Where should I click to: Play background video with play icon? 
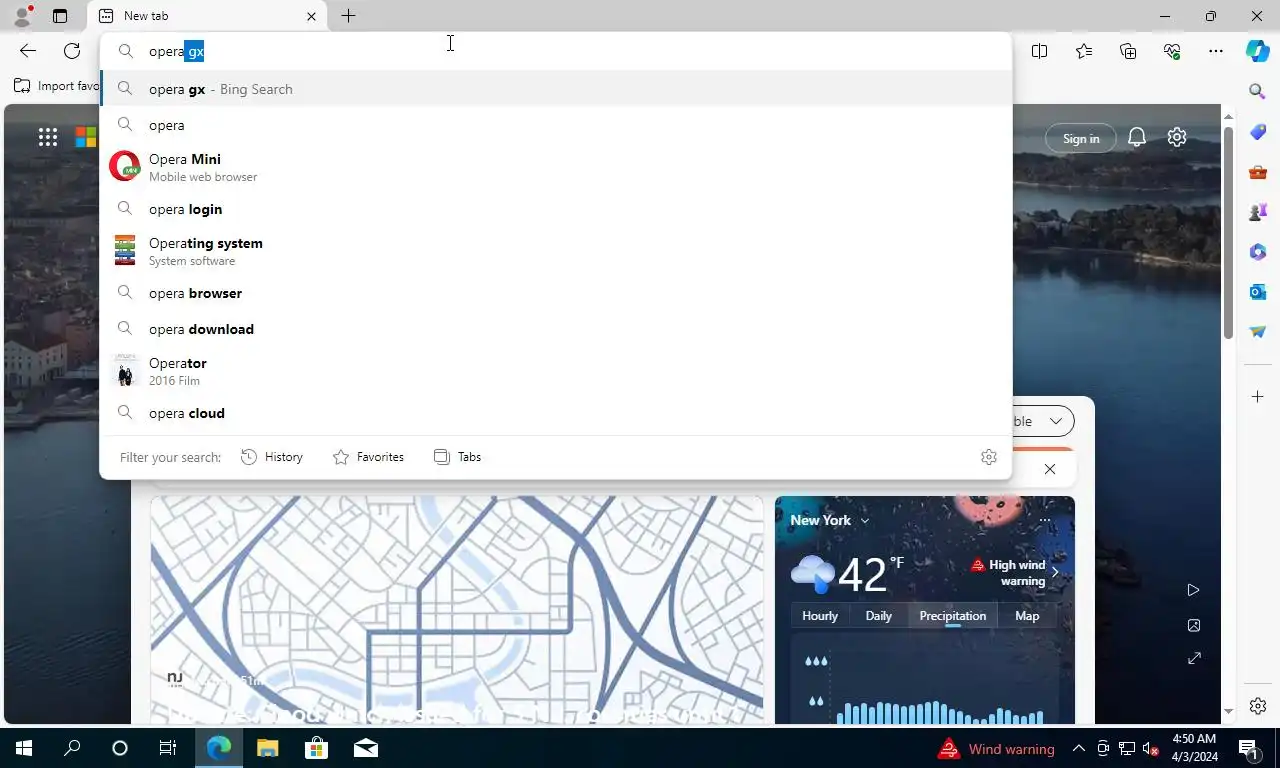pyautogui.click(x=1193, y=590)
